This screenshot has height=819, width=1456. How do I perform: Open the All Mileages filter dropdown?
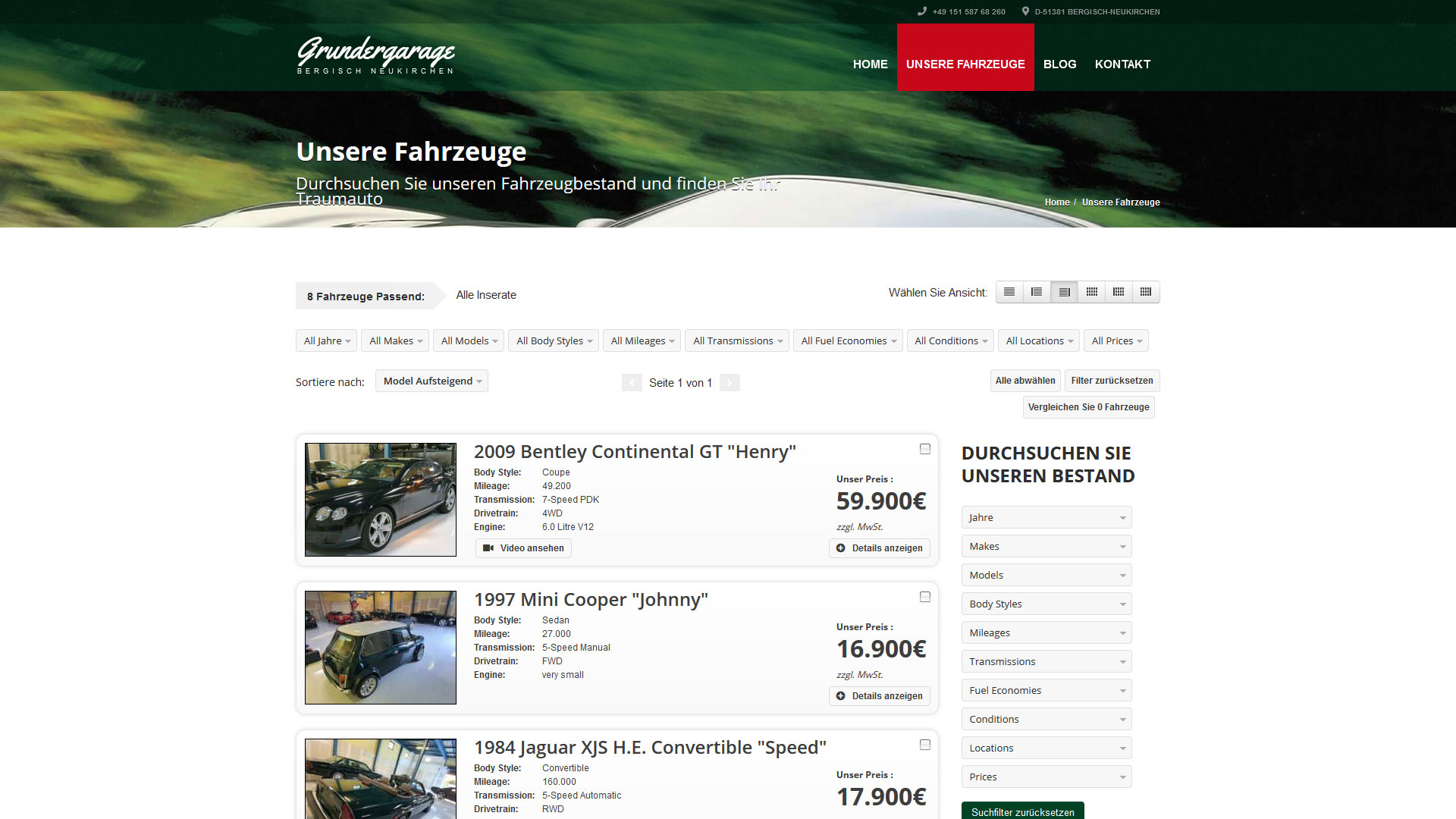tap(642, 340)
